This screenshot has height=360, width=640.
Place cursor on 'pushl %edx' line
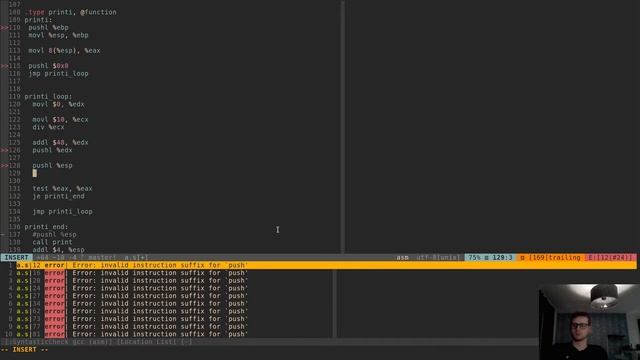[53, 150]
